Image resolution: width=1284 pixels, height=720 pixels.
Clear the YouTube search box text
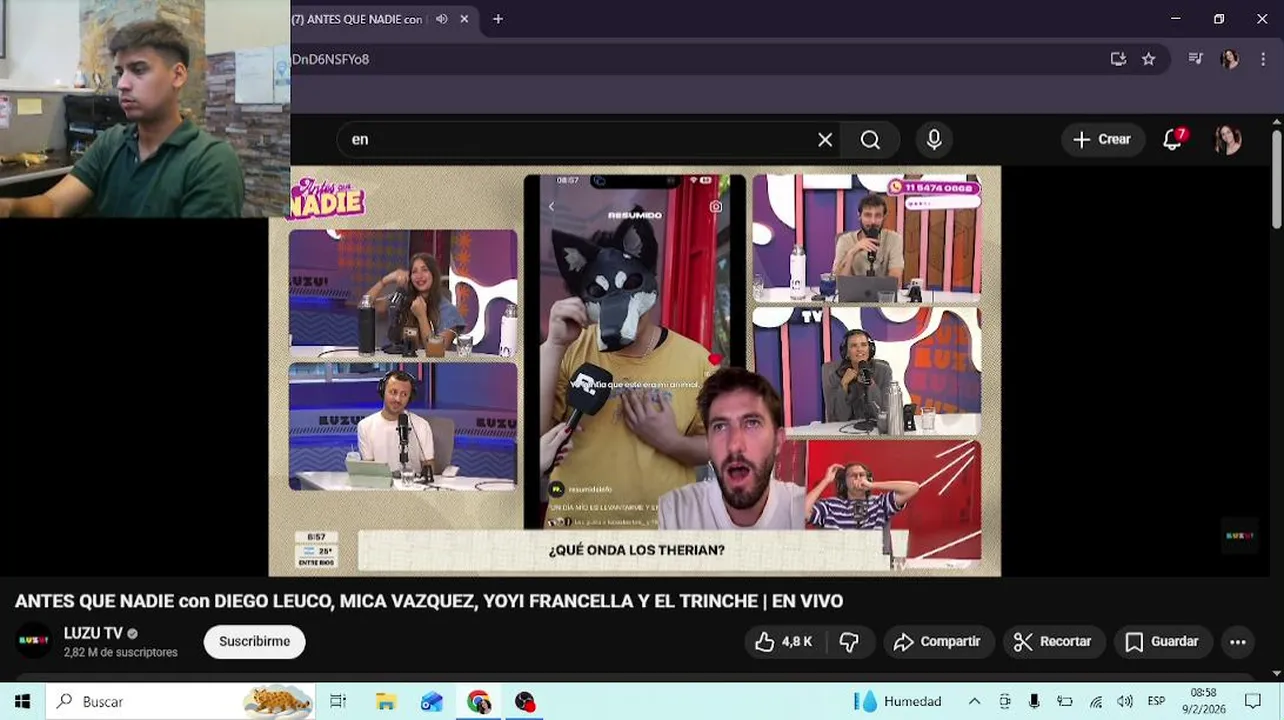pos(825,140)
